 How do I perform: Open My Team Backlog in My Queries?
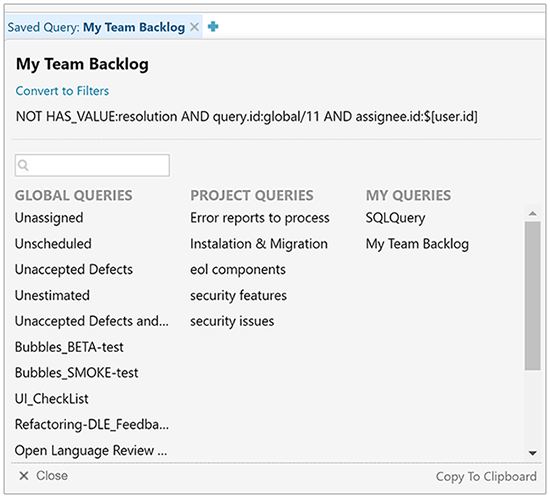pyautogui.click(x=417, y=244)
